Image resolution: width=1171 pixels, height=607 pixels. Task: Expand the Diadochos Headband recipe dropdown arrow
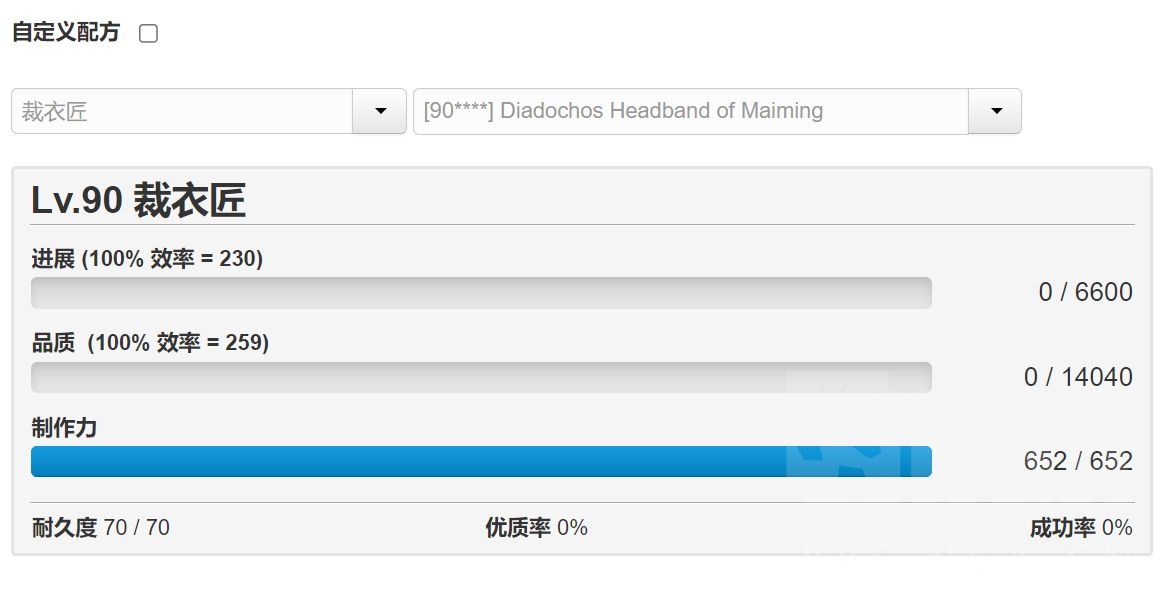(995, 111)
